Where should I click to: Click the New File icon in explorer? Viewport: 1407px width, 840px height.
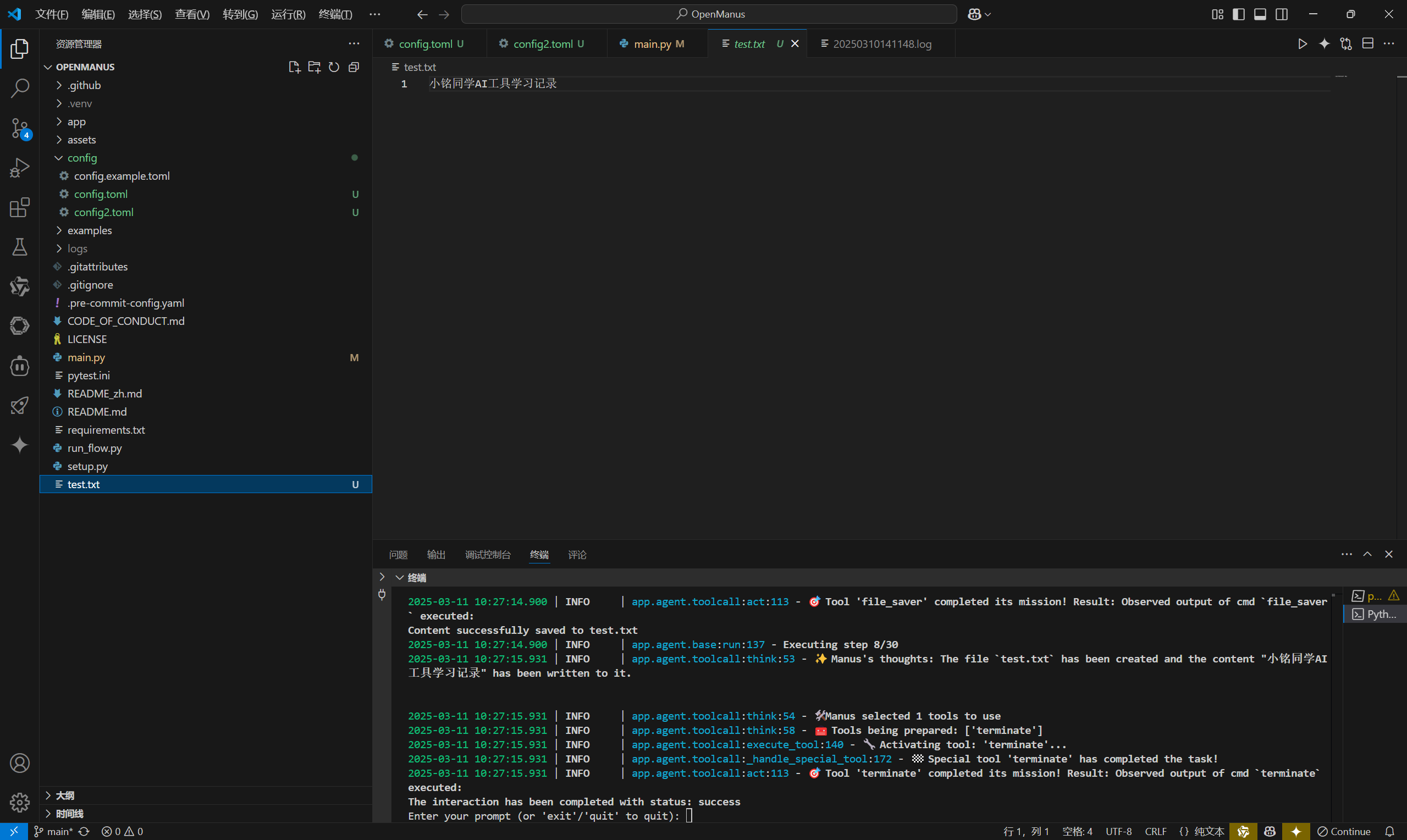point(294,68)
